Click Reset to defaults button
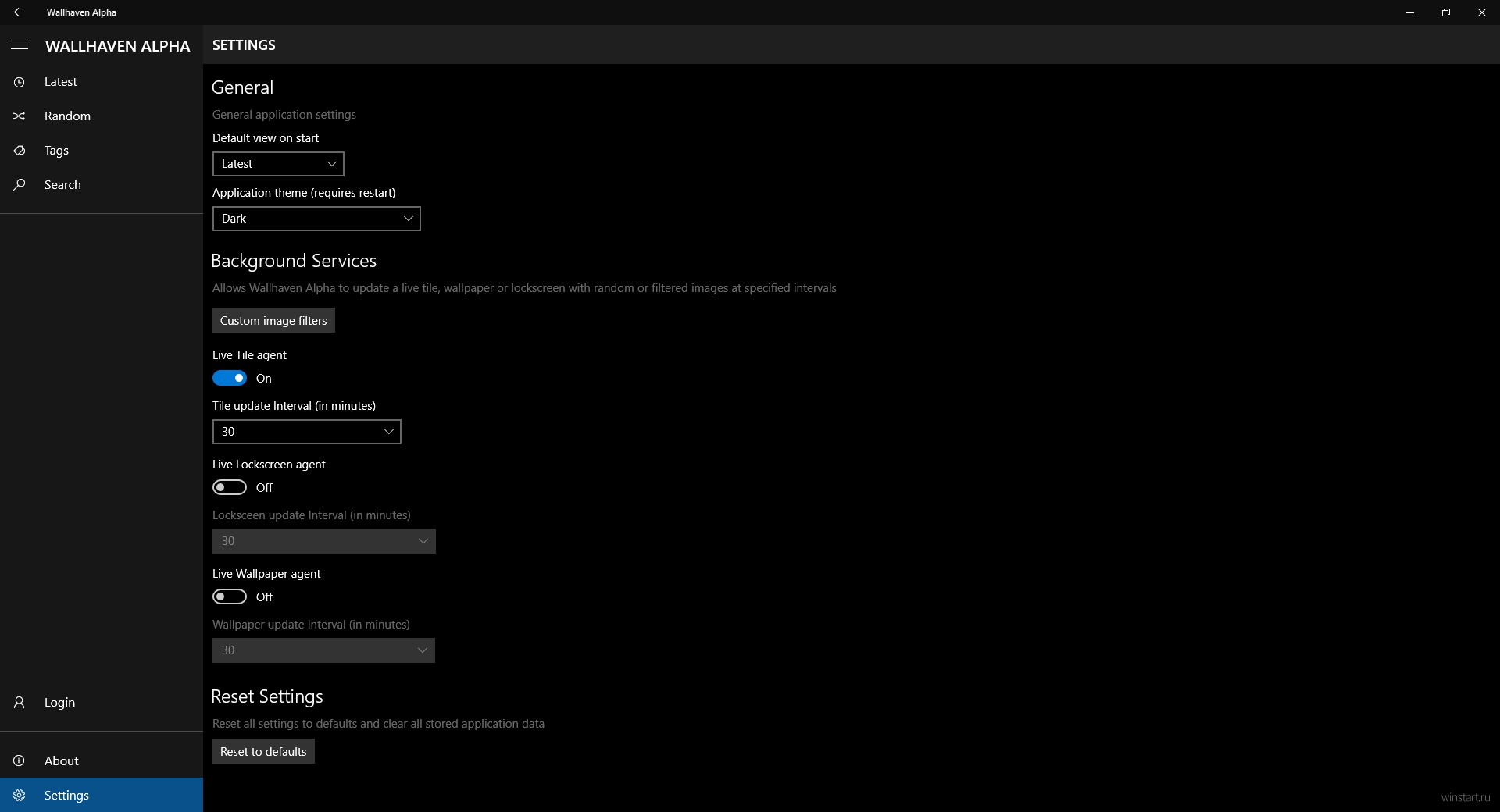Viewport: 1500px width, 812px height. tap(263, 752)
